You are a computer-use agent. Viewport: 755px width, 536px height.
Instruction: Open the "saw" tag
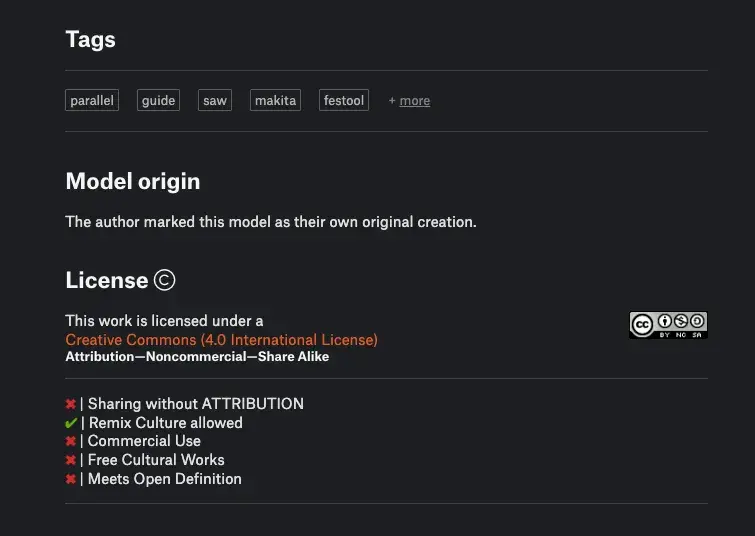pyautogui.click(x=215, y=100)
